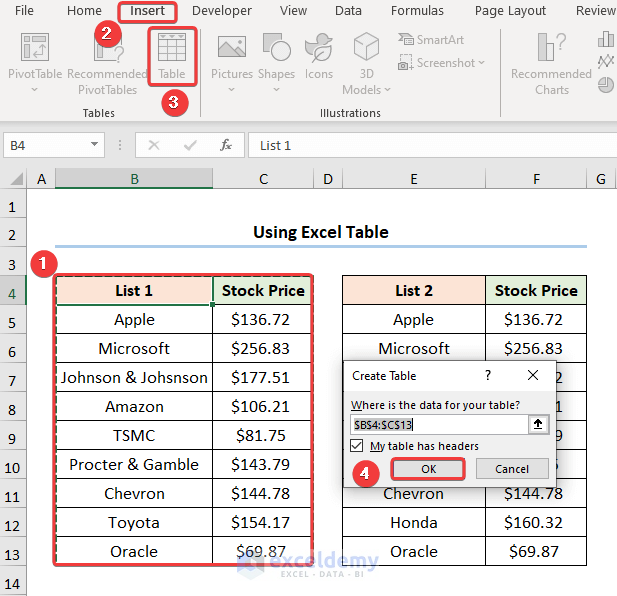Open the Developer tab
The height and width of the screenshot is (596, 617).
pyautogui.click(x=222, y=11)
